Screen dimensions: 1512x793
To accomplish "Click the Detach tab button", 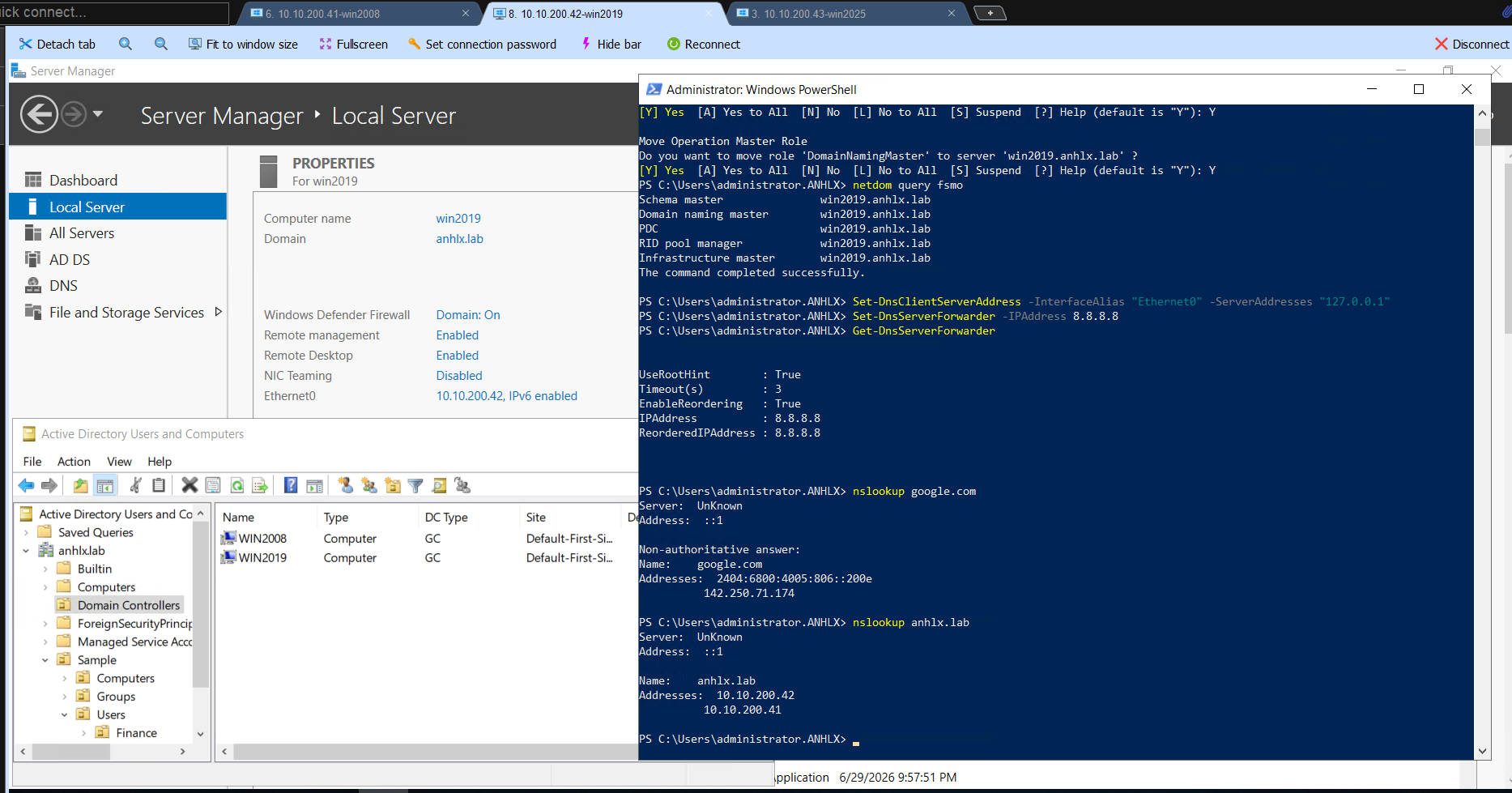I will coord(57,44).
